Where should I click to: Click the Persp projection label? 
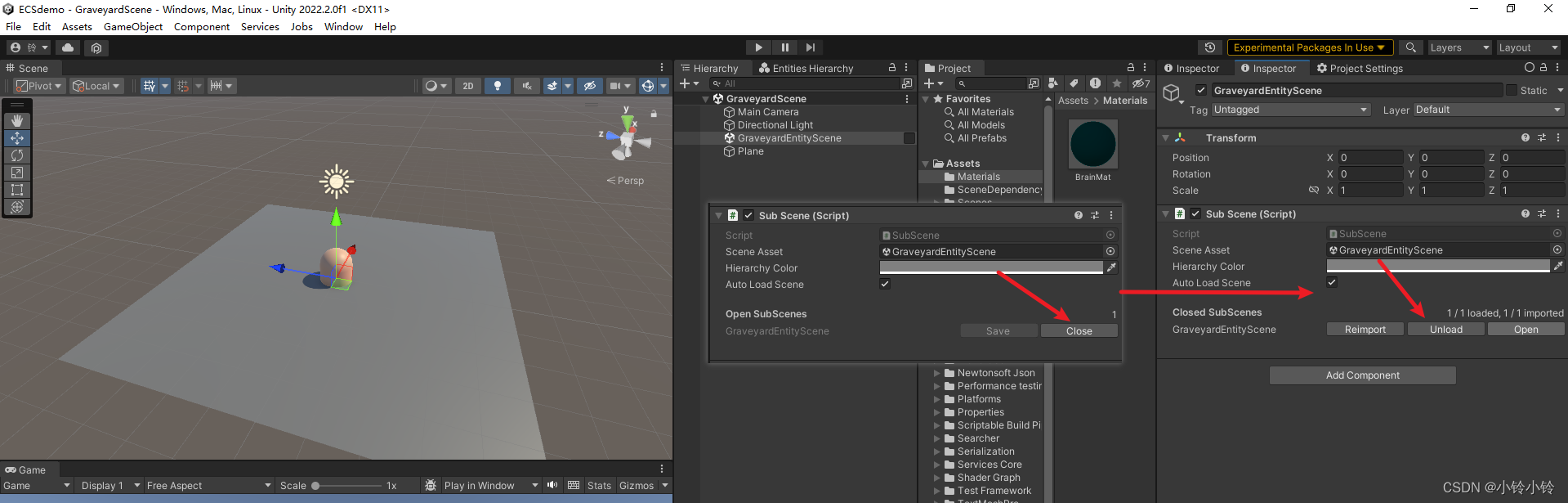pyautogui.click(x=625, y=181)
